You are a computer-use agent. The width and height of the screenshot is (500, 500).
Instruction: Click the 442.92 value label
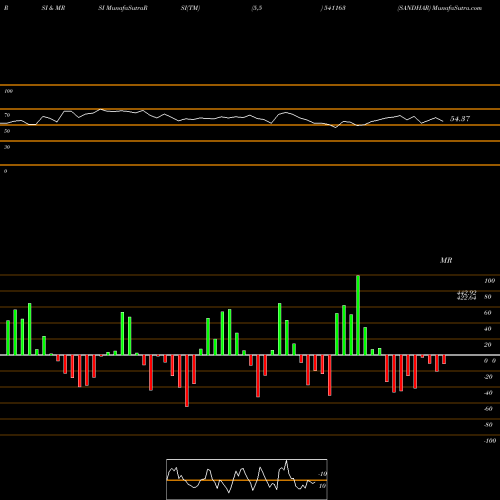pyautogui.click(x=466, y=292)
